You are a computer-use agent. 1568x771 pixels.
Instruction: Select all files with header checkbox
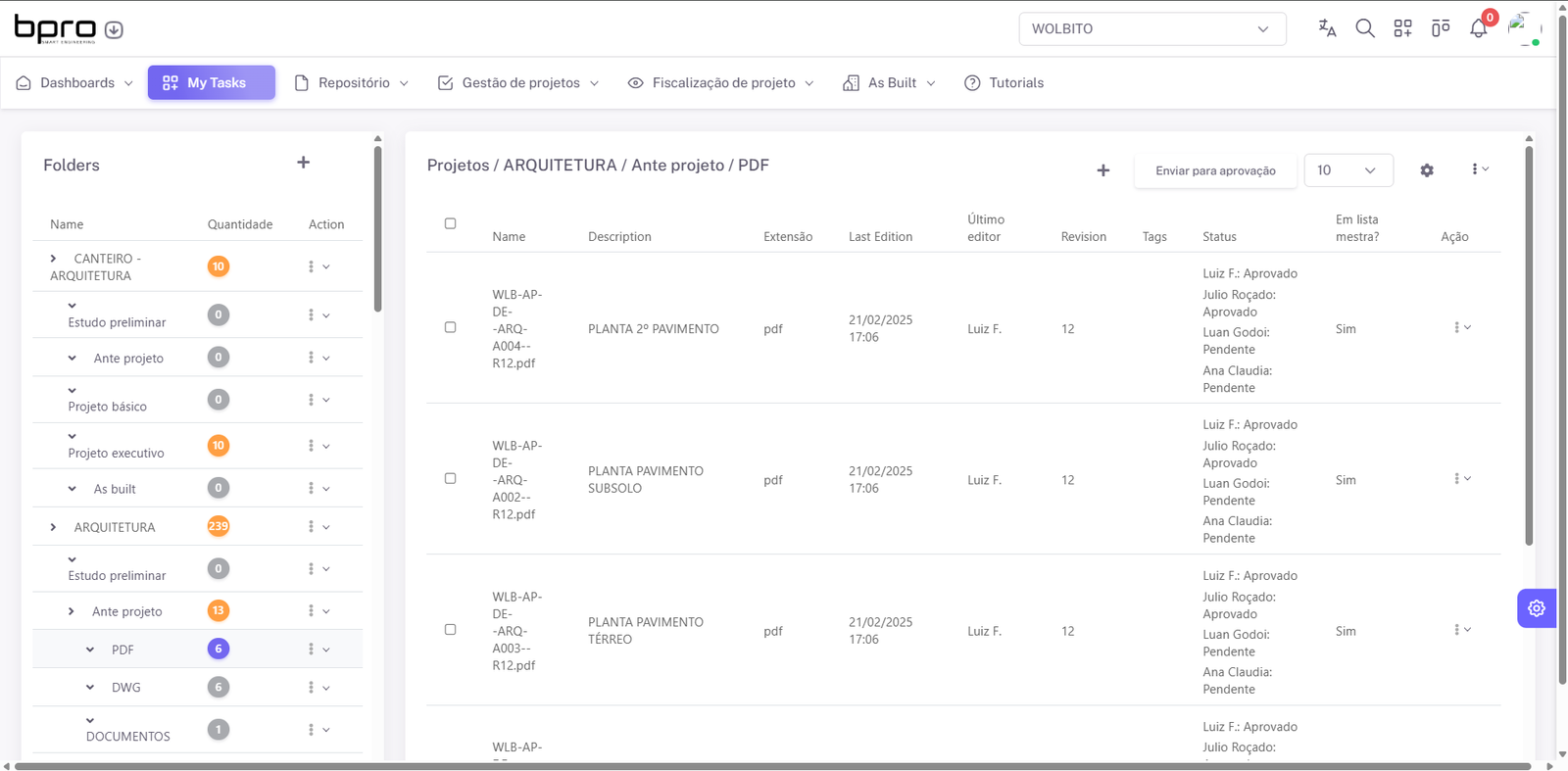click(451, 223)
